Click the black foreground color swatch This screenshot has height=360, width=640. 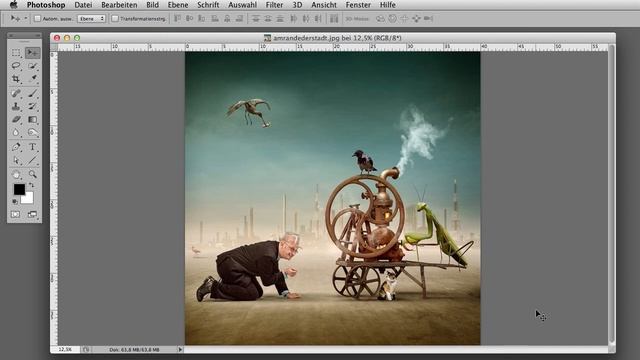(19, 189)
